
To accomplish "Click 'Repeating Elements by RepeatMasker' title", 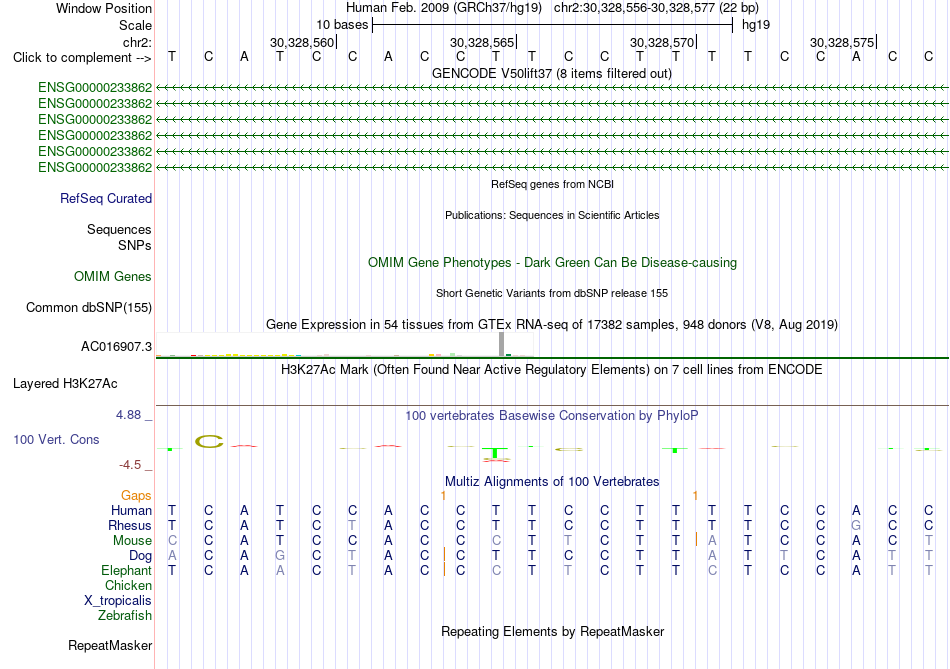I will (x=552, y=631).
